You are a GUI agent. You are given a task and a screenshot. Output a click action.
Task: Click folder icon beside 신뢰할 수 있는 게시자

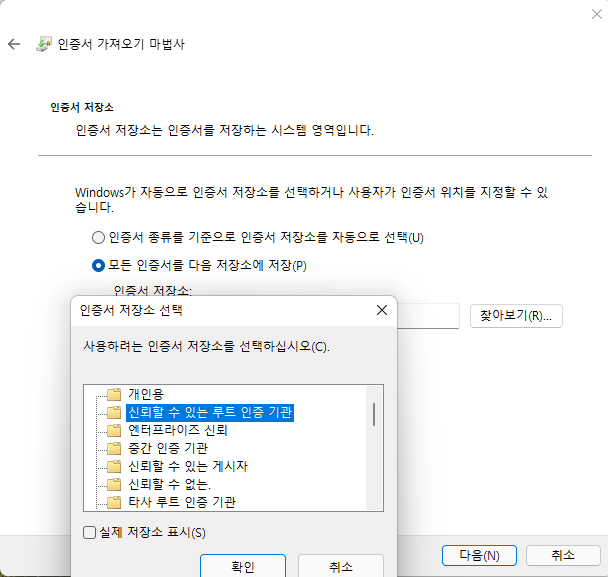[114, 466]
